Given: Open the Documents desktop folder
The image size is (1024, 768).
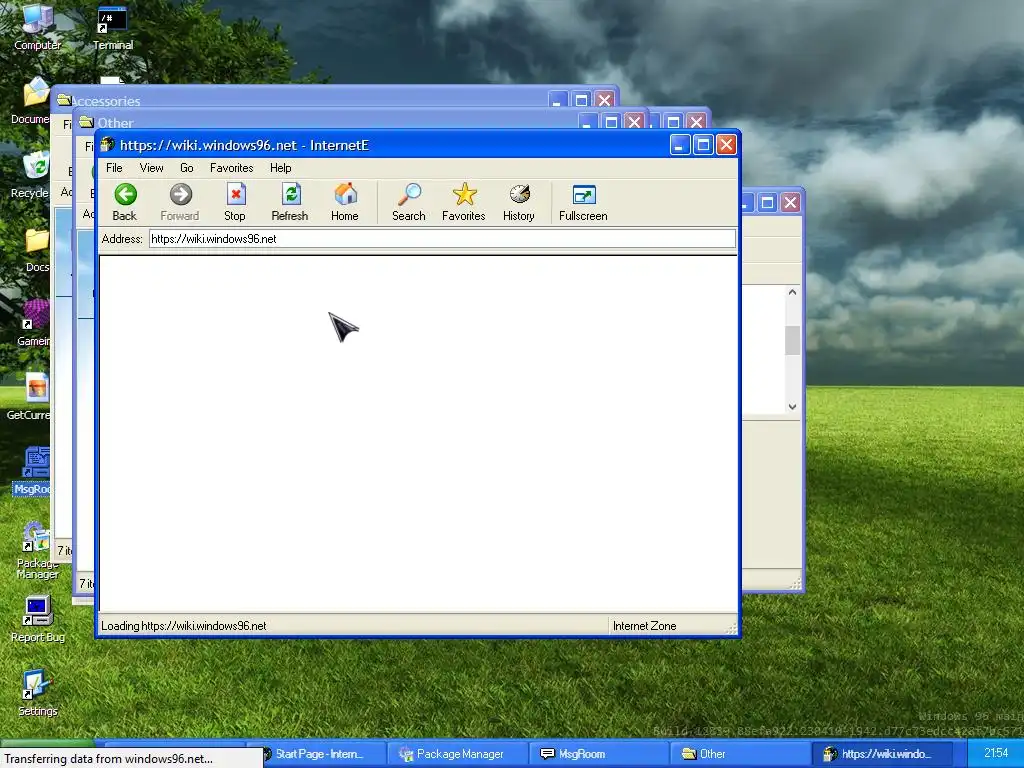Looking at the screenshot, I should pyautogui.click(x=31, y=101).
